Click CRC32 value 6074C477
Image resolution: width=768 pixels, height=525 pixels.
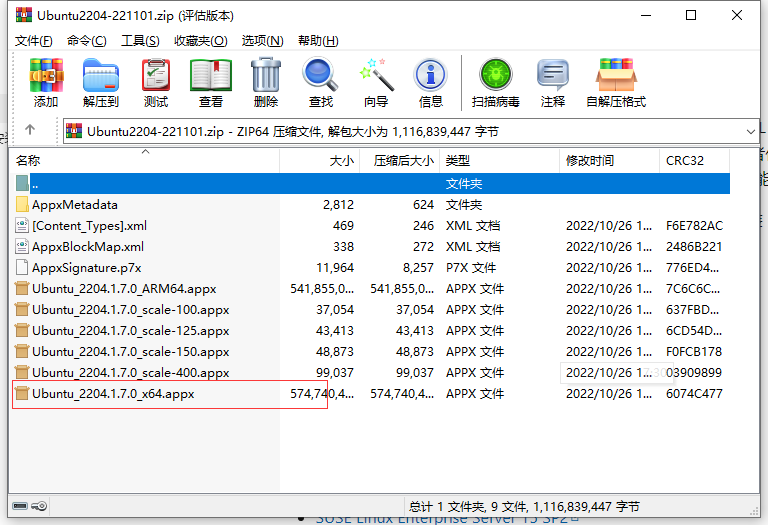694,393
